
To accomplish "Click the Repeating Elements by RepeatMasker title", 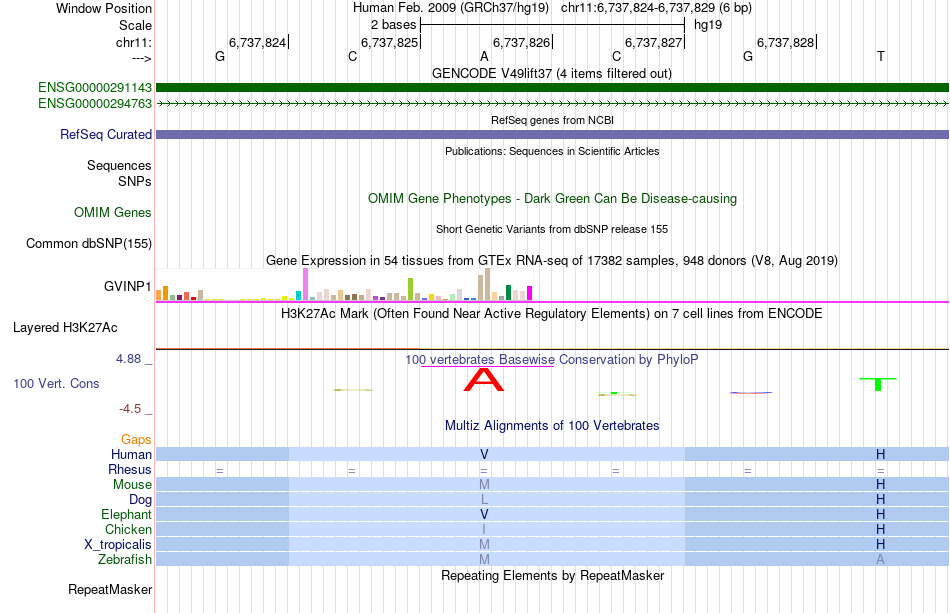I will tap(552, 575).
